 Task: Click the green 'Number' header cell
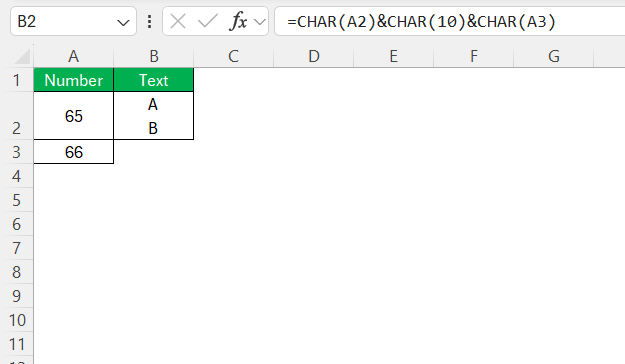[74, 80]
